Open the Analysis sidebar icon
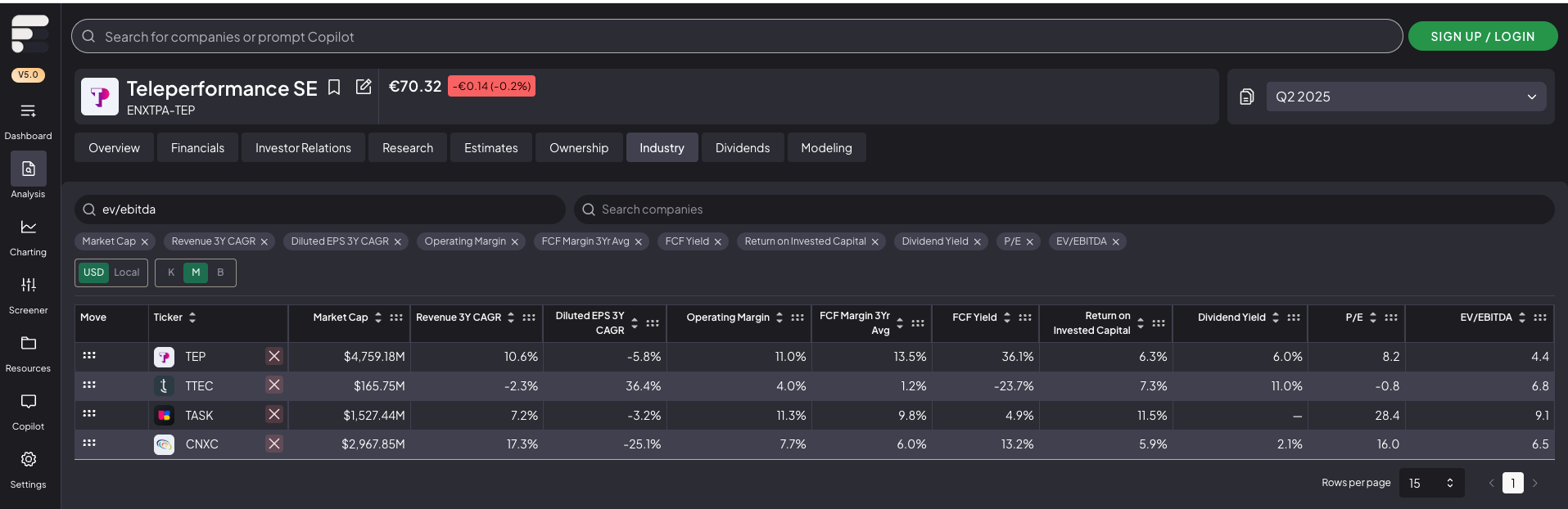The image size is (1568, 509). 29,169
